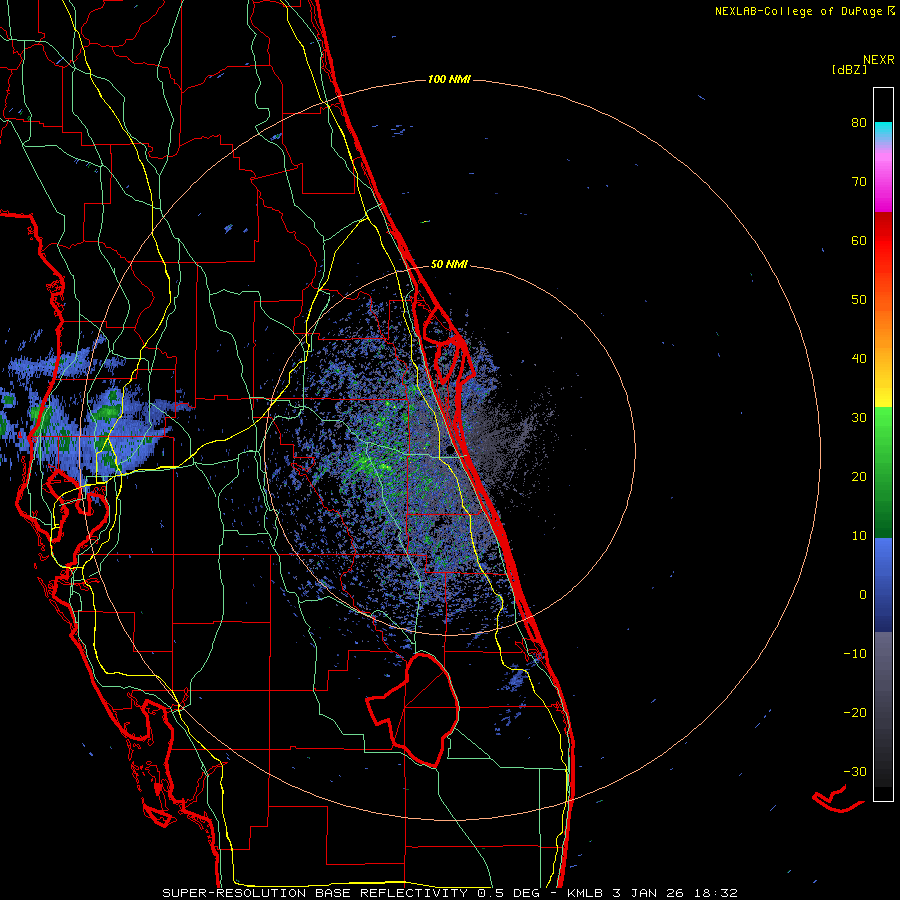
Task: Click the 70 value on the dBZ scale
Action: click(859, 181)
